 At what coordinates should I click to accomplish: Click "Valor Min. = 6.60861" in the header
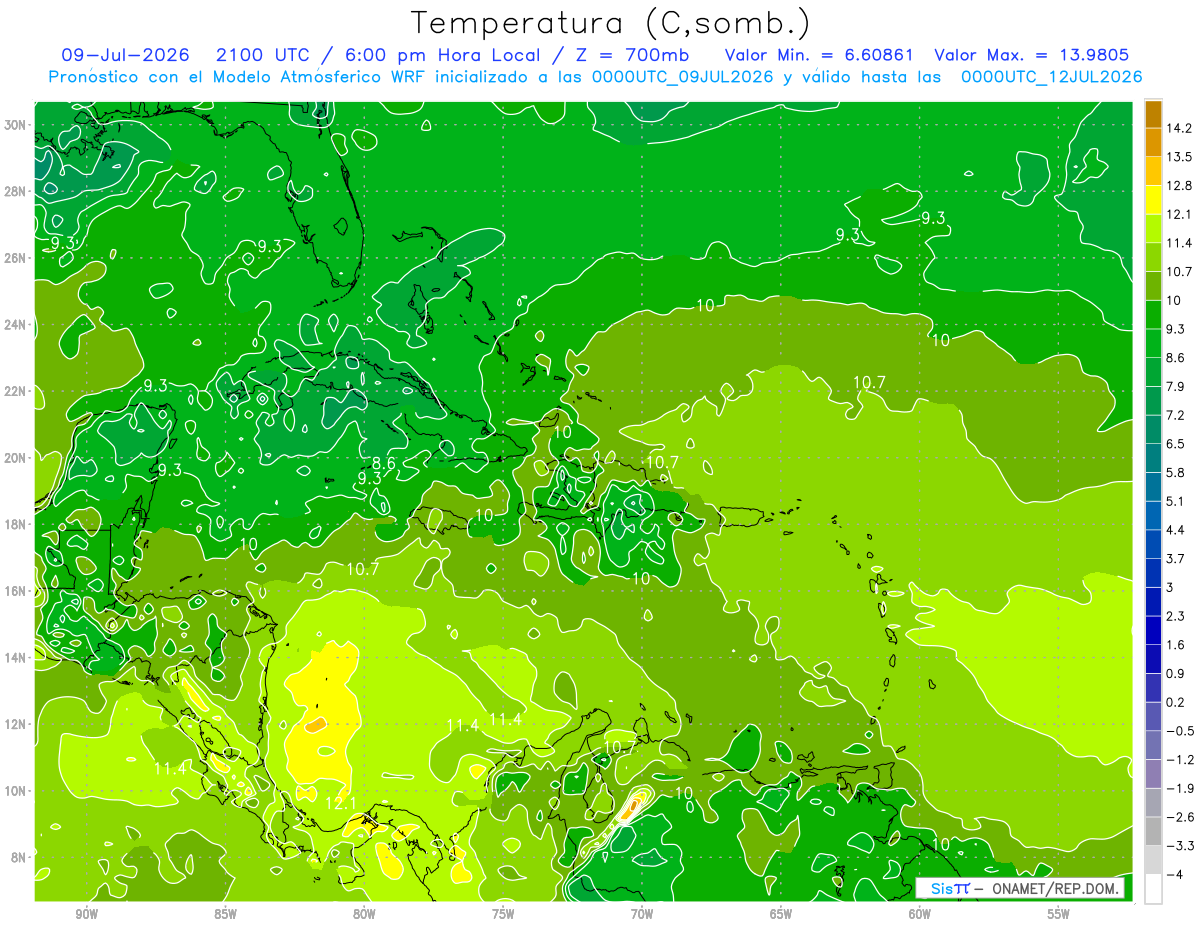coord(819,55)
